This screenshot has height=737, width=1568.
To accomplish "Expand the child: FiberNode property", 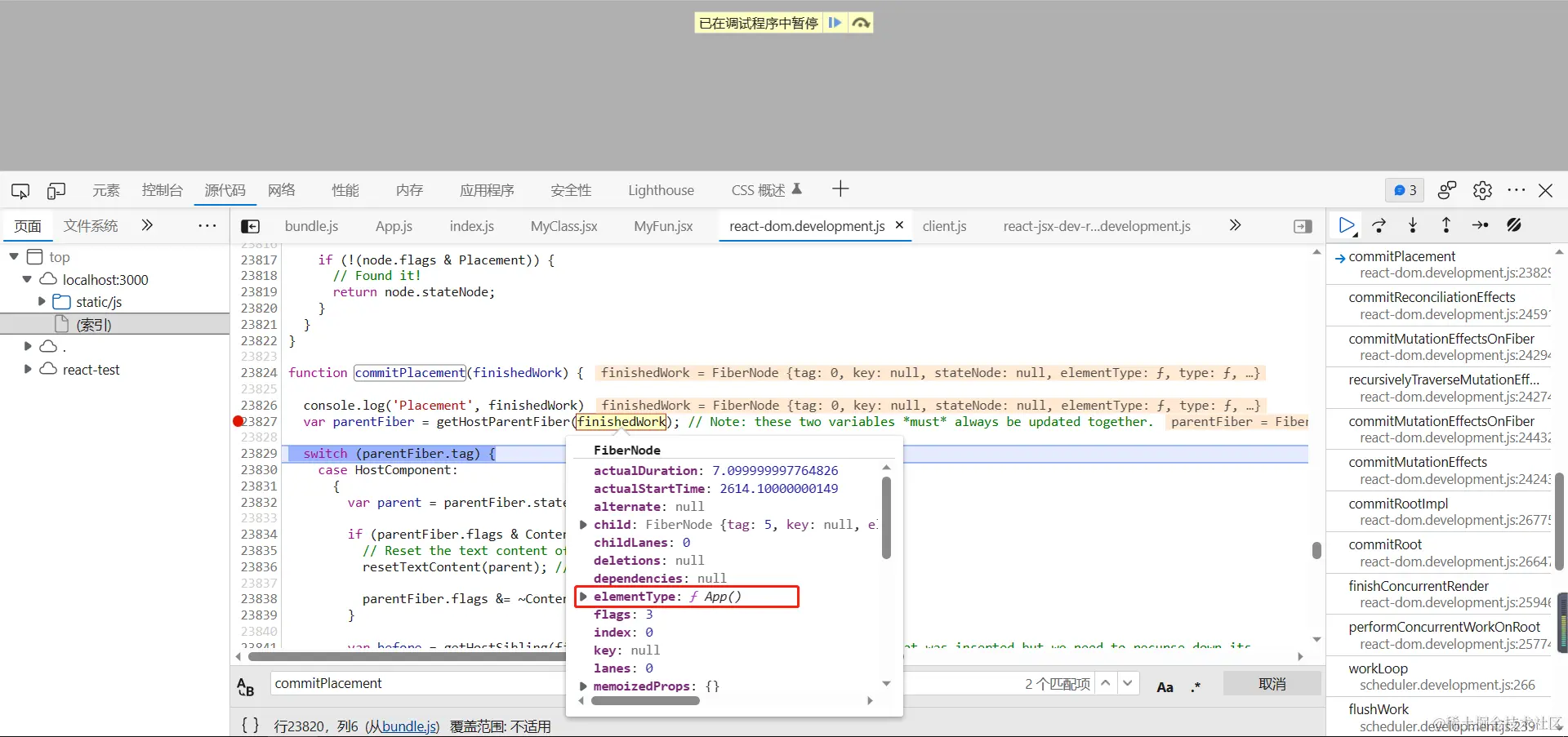I will (x=583, y=525).
